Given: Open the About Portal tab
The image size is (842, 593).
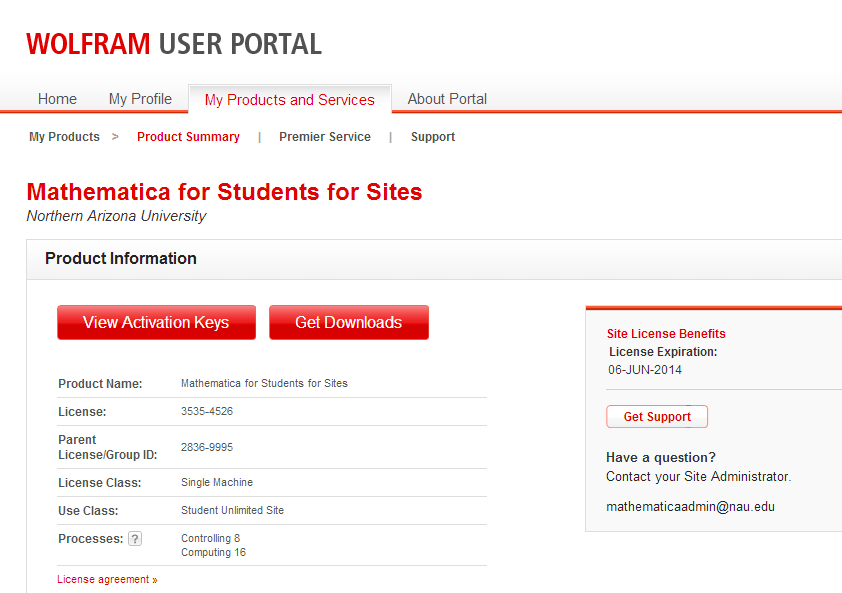Looking at the screenshot, I should tap(447, 99).
